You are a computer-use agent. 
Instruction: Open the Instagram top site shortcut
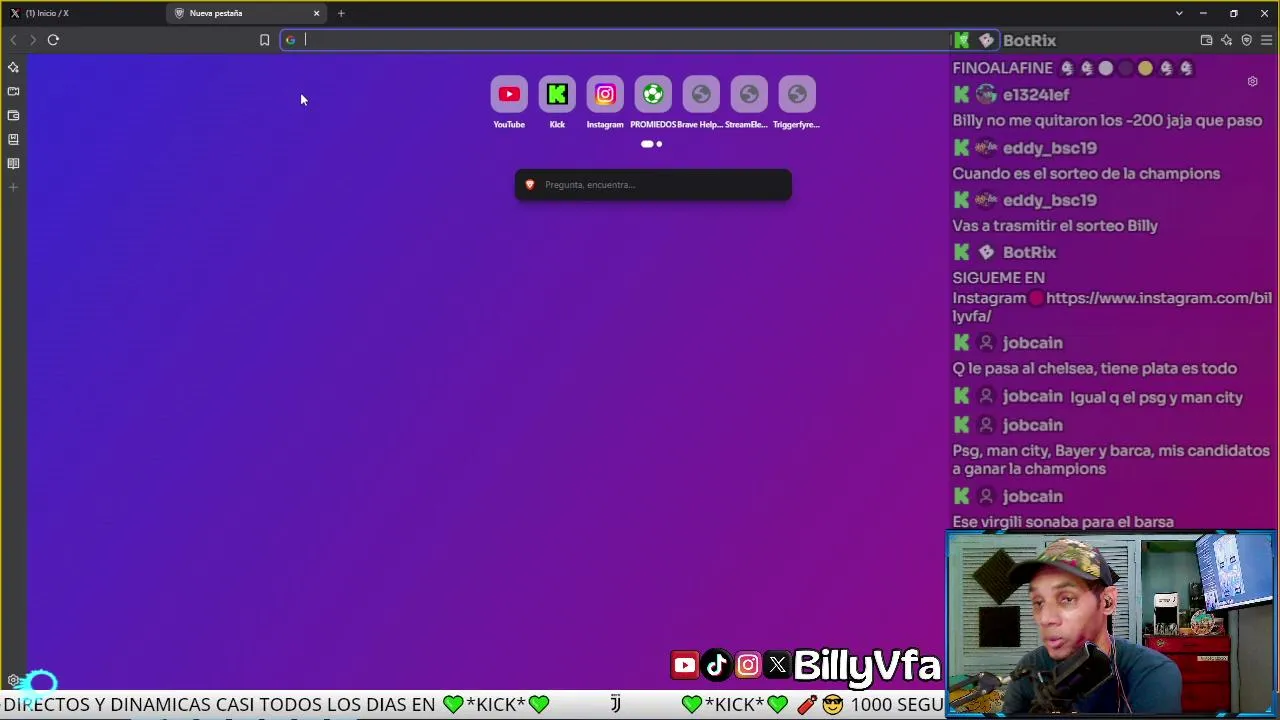(605, 102)
